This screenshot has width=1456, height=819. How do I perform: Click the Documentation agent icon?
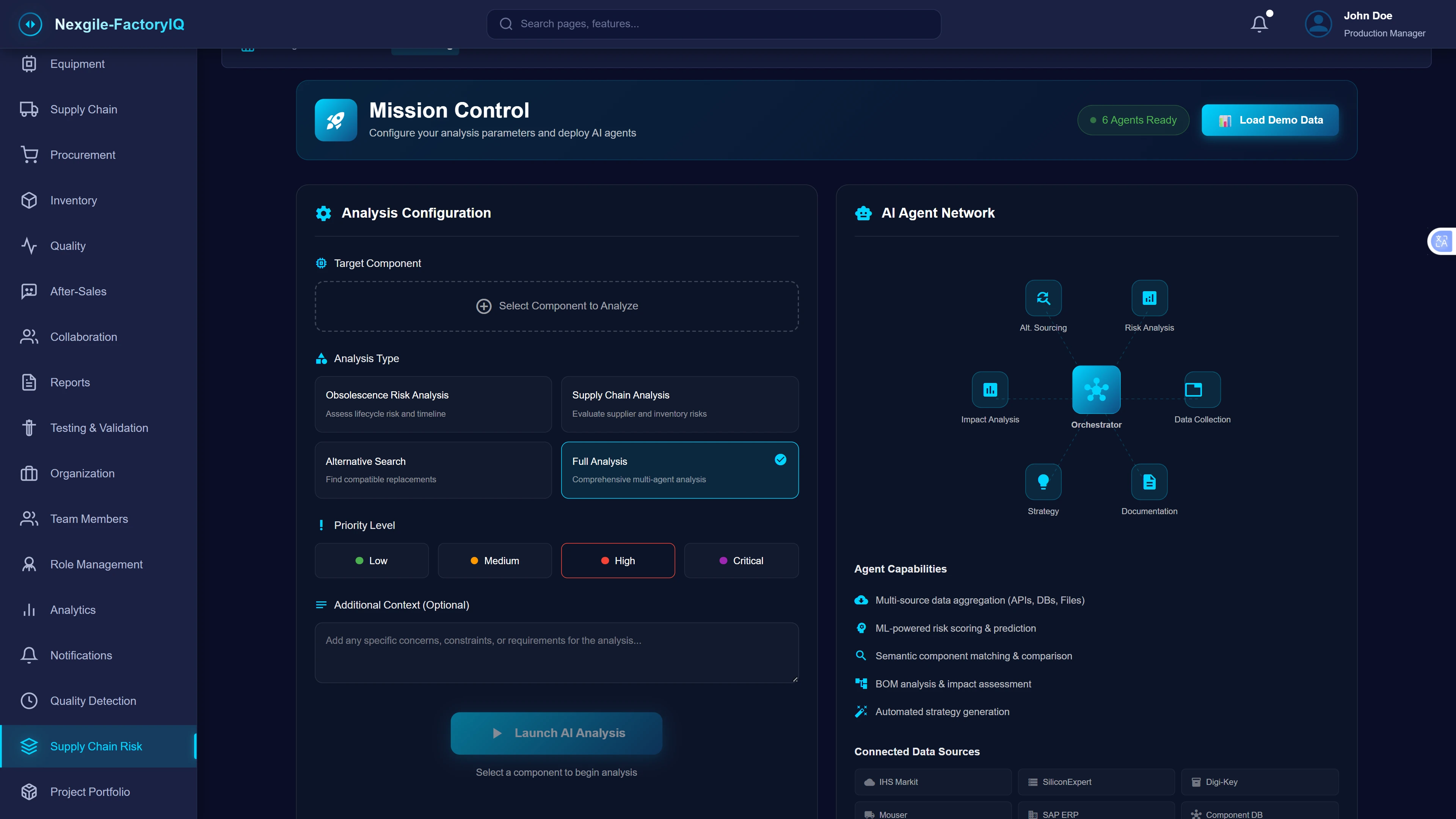click(x=1149, y=482)
